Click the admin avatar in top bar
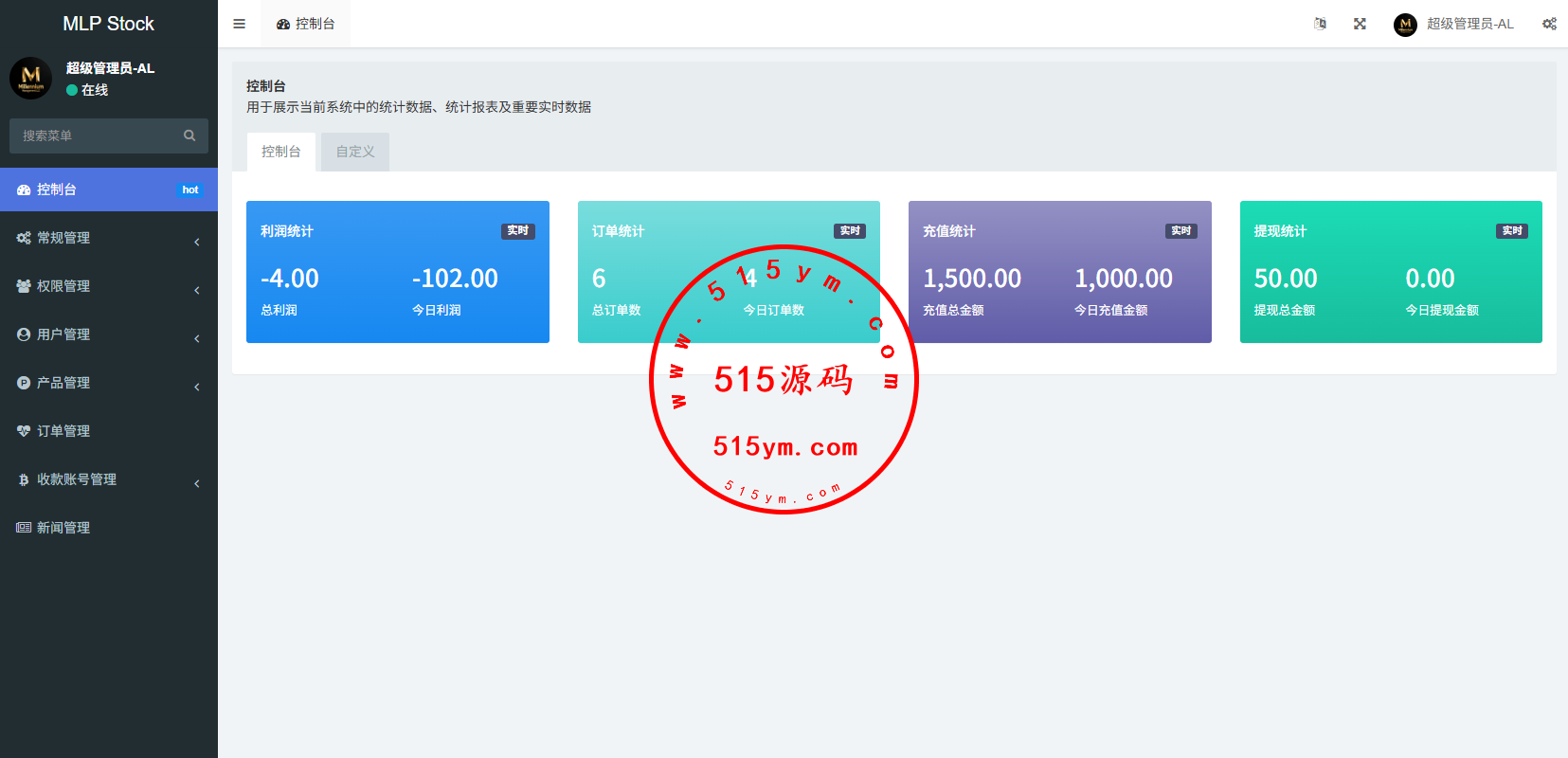The width and height of the screenshot is (1568, 758). 1405,25
